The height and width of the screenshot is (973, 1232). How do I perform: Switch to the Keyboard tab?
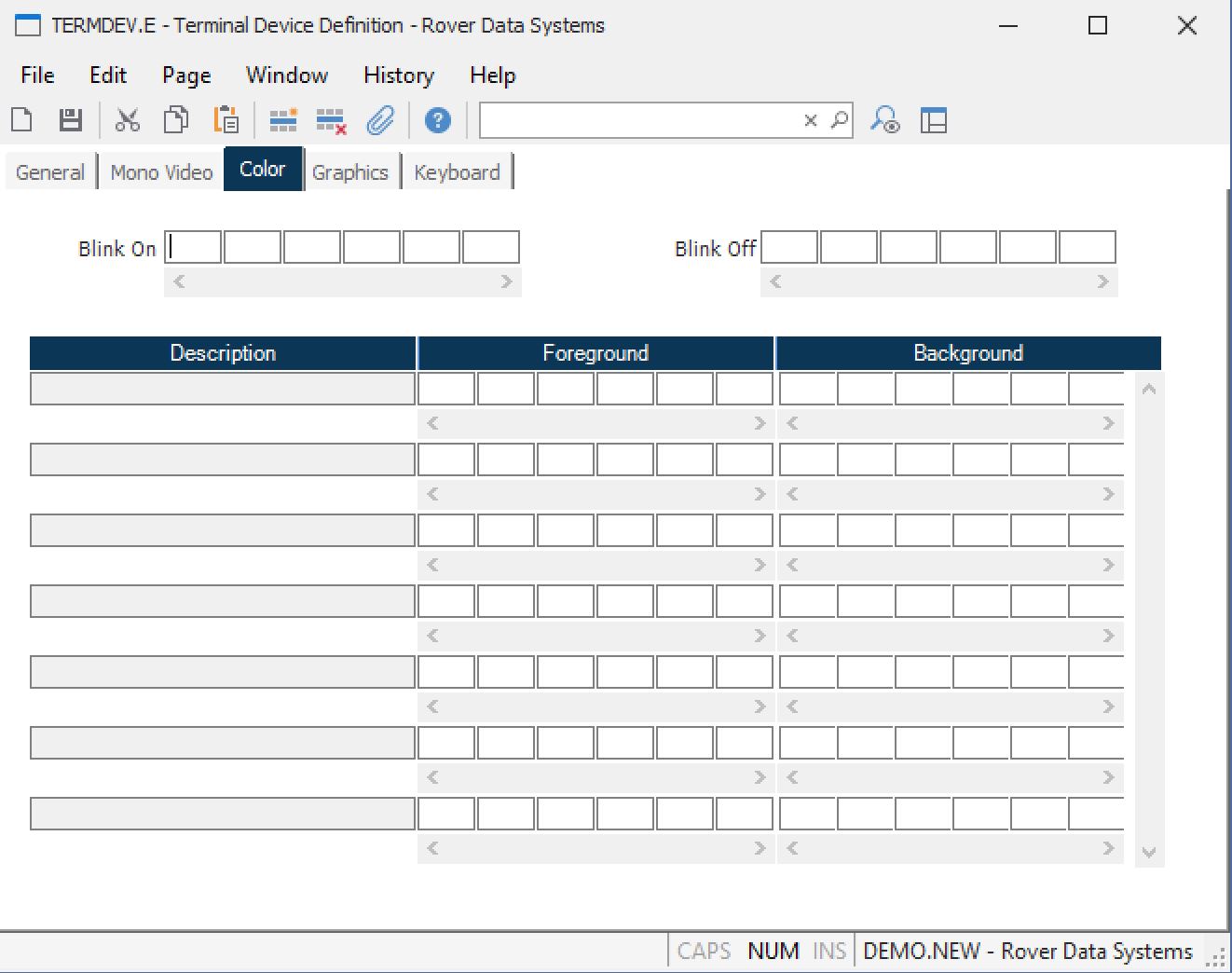[457, 172]
